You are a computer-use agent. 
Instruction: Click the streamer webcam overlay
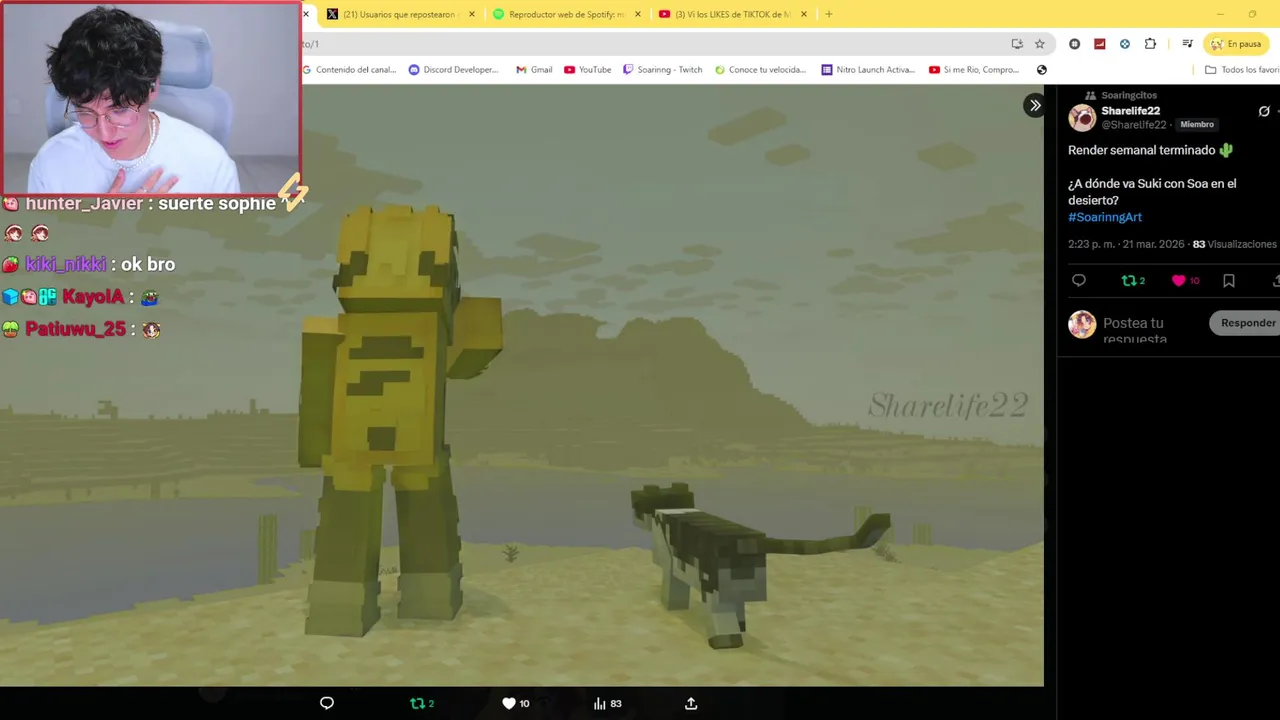coord(150,97)
